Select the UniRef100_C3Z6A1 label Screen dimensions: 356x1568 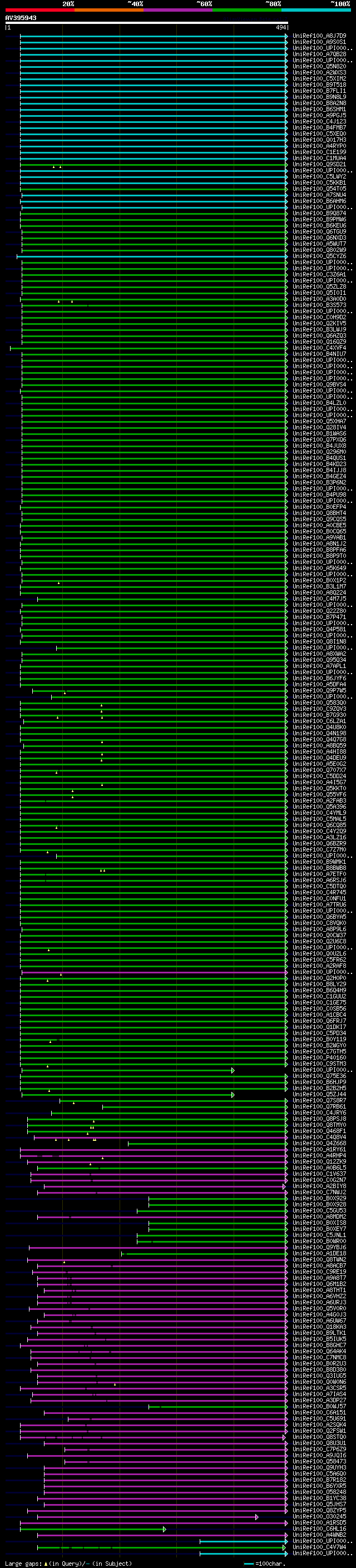pos(319,275)
